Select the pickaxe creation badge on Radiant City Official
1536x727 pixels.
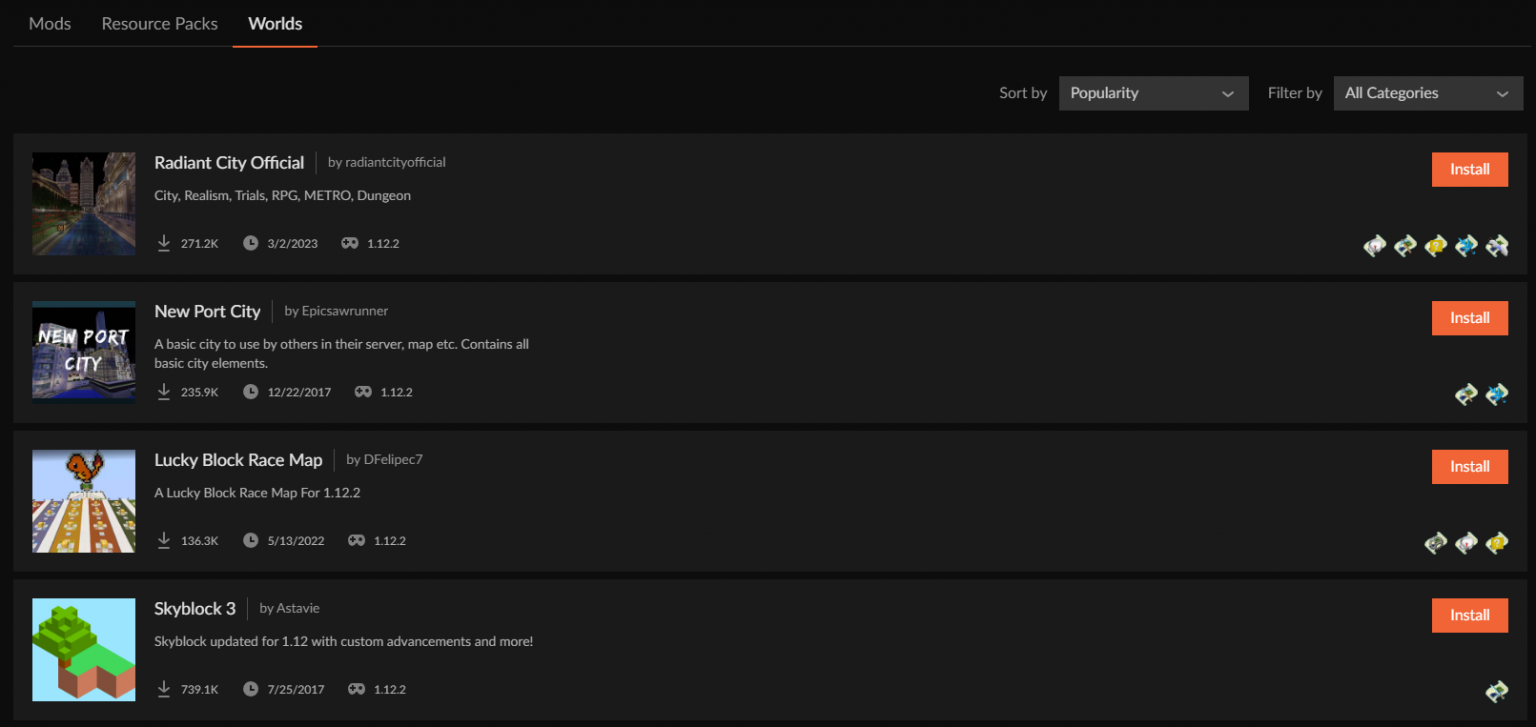(1405, 245)
